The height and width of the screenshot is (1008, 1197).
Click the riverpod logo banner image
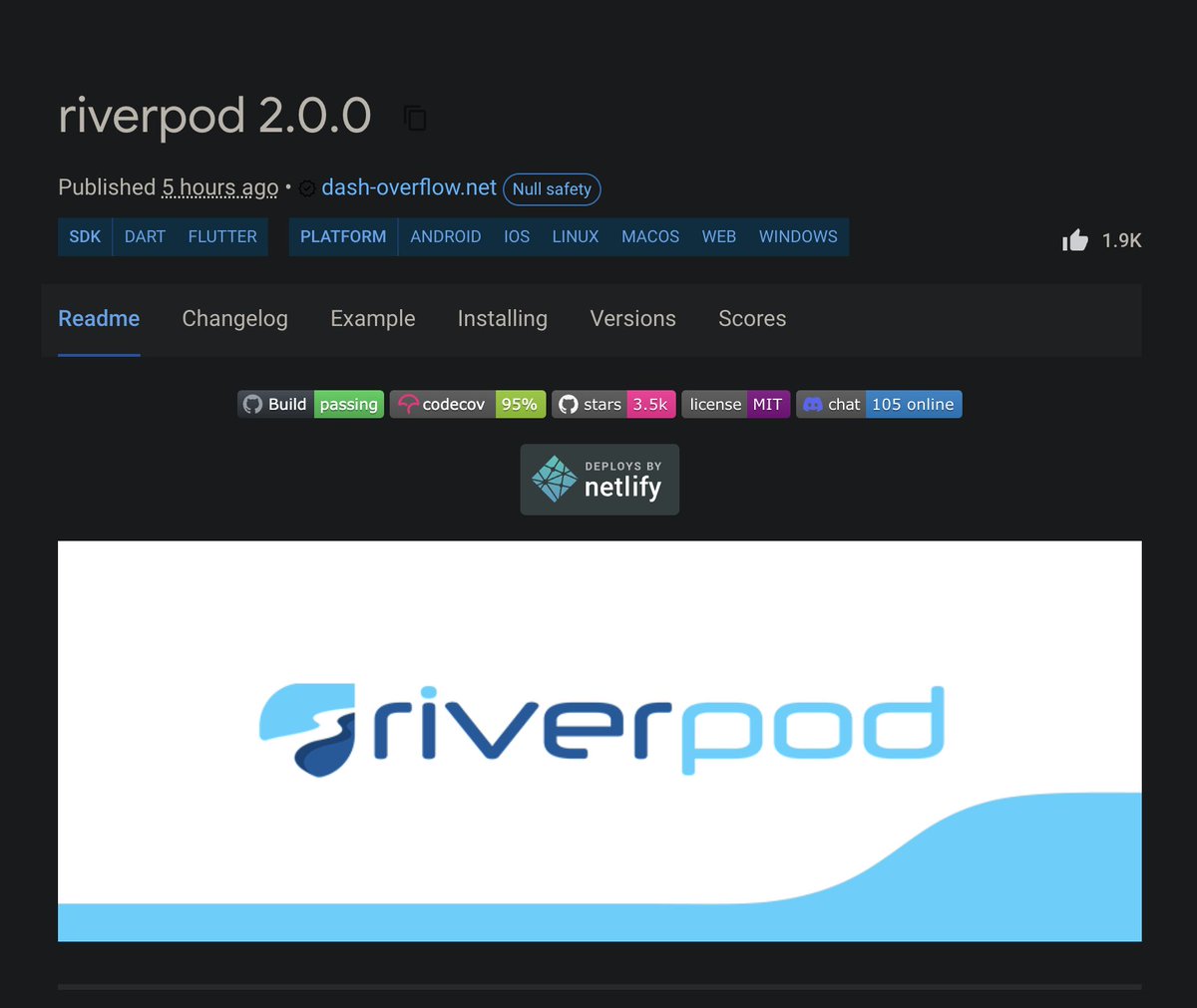[599, 741]
